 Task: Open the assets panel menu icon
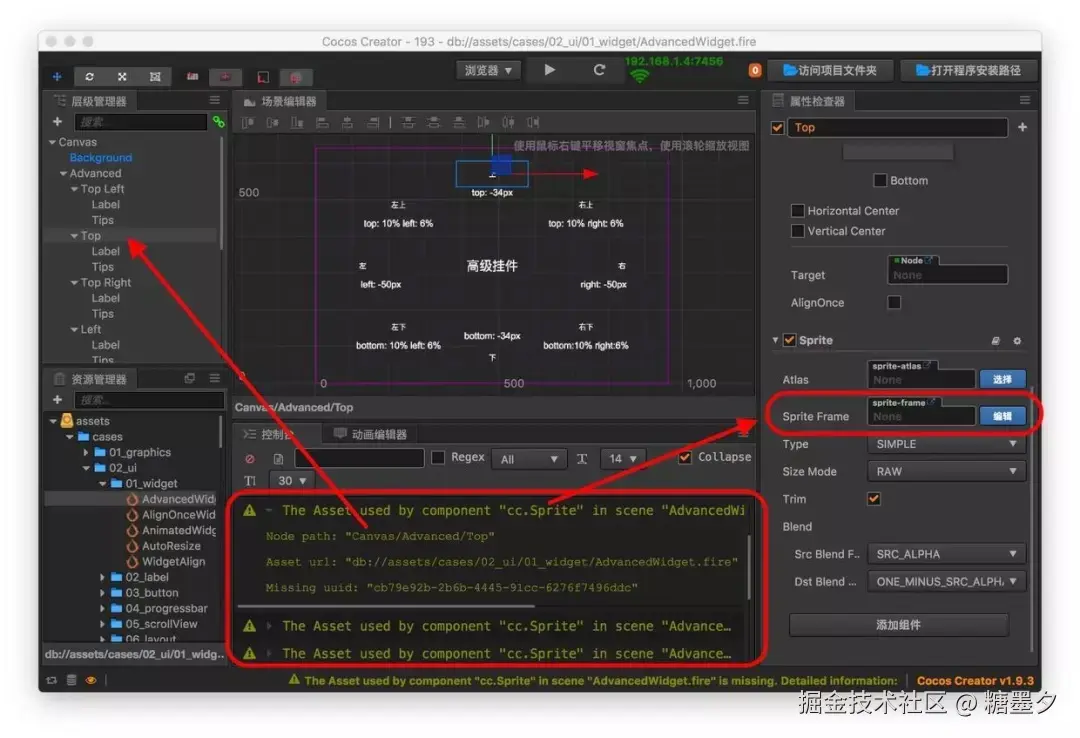point(215,378)
